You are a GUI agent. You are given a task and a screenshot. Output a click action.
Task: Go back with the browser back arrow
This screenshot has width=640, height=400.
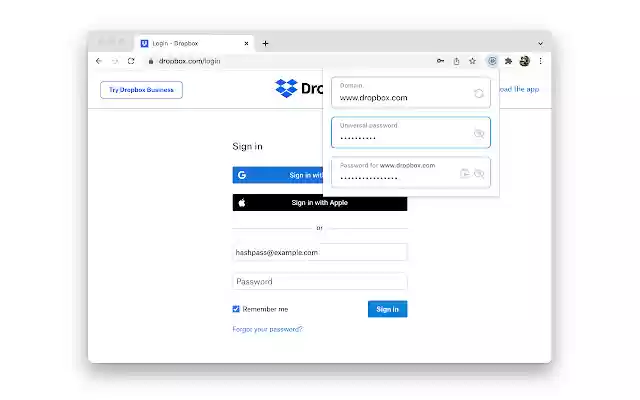click(99, 61)
